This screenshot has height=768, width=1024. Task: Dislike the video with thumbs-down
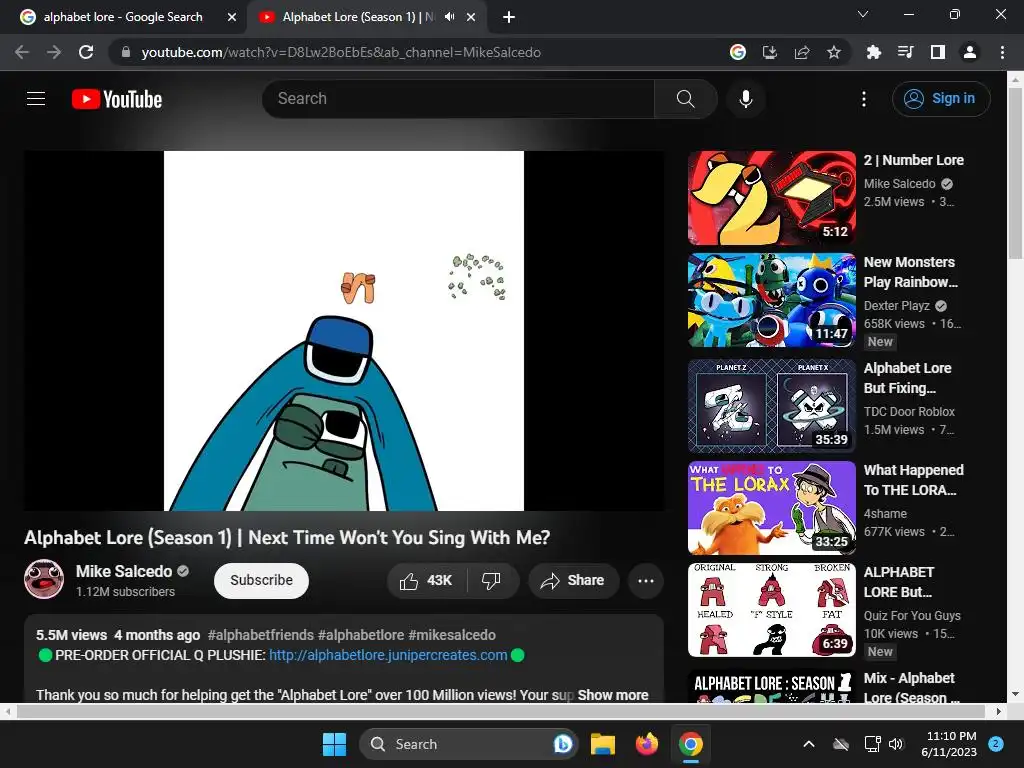pyautogui.click(x=491, y=581)
